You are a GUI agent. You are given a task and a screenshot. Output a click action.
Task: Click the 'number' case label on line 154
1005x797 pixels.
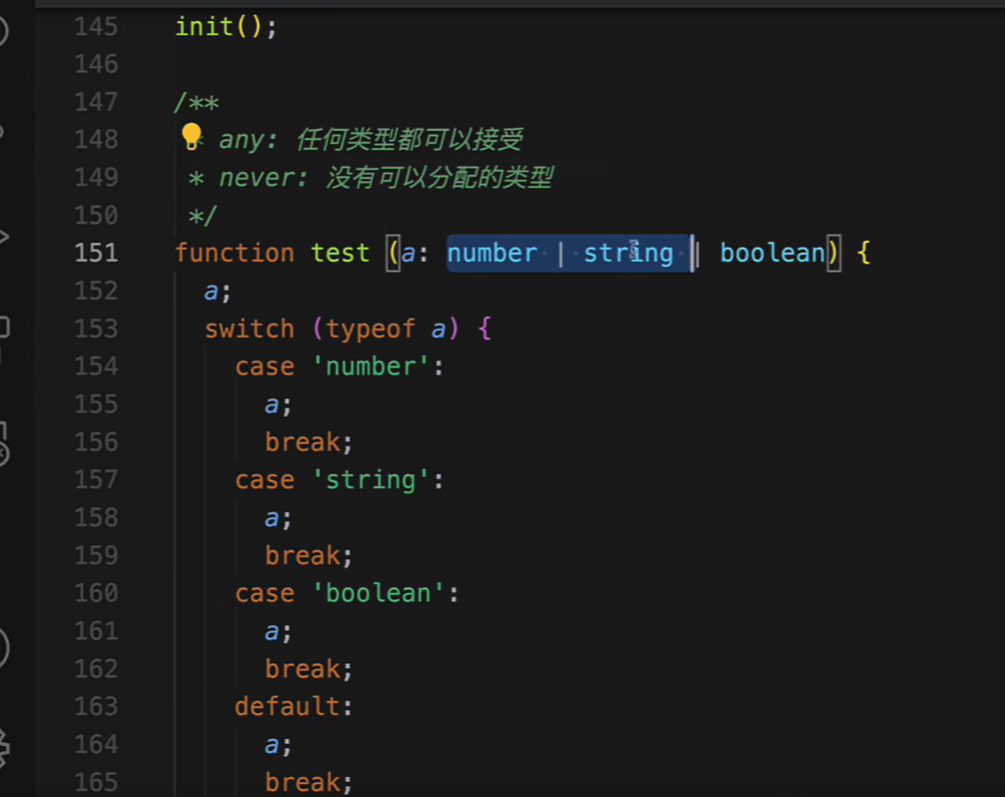372,366
